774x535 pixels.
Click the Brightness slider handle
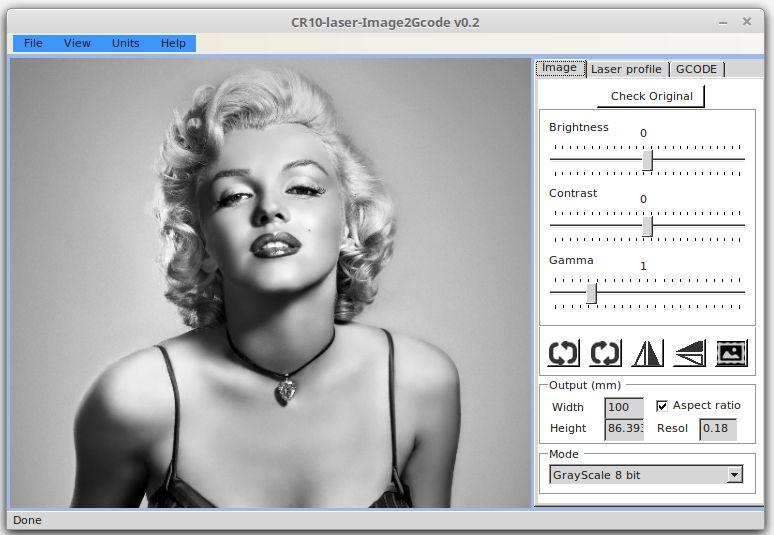tap(647, 160)
